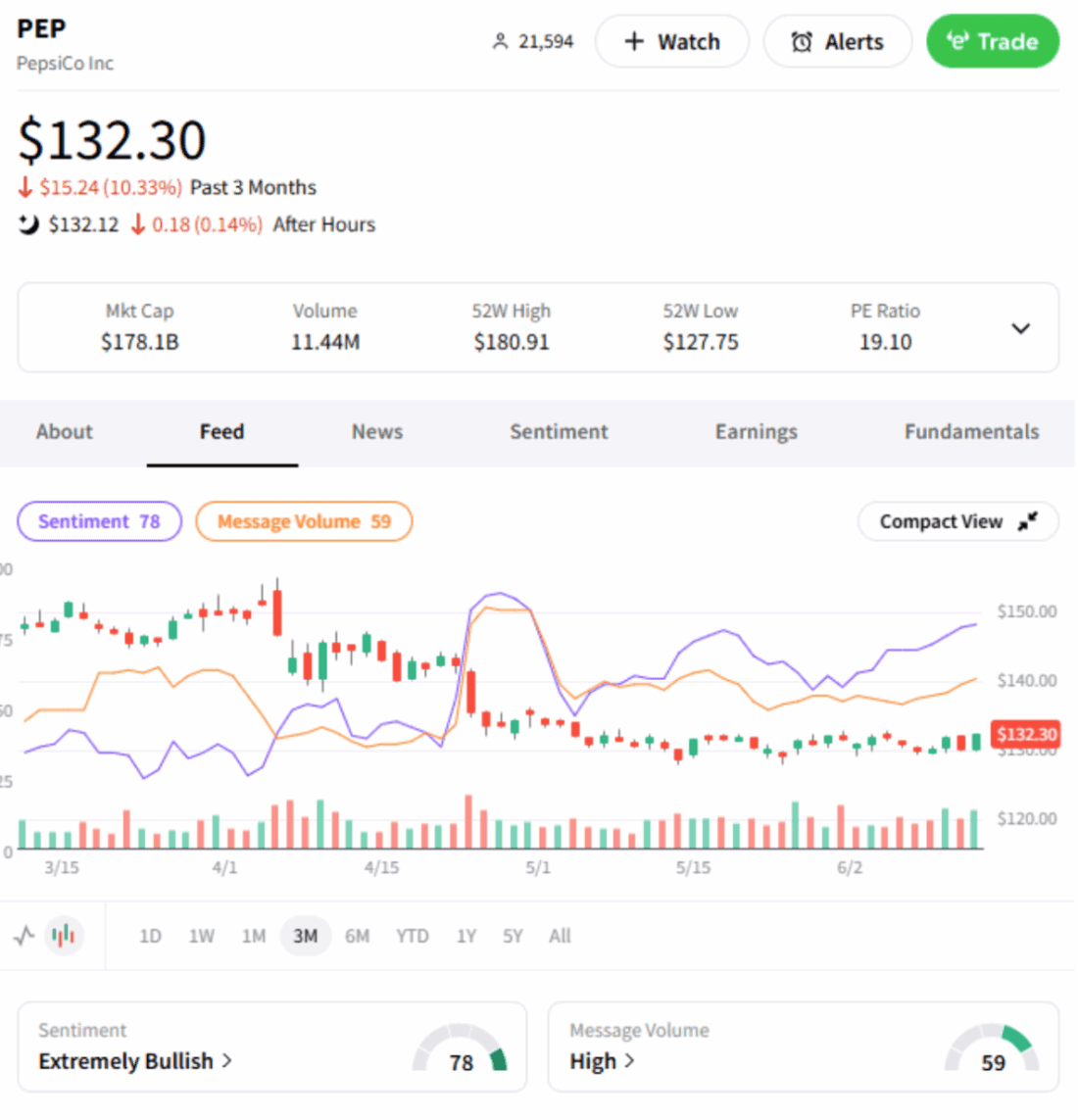1078x1120 pixels.
Task: Open the News tab
Action: coord(377,431)
